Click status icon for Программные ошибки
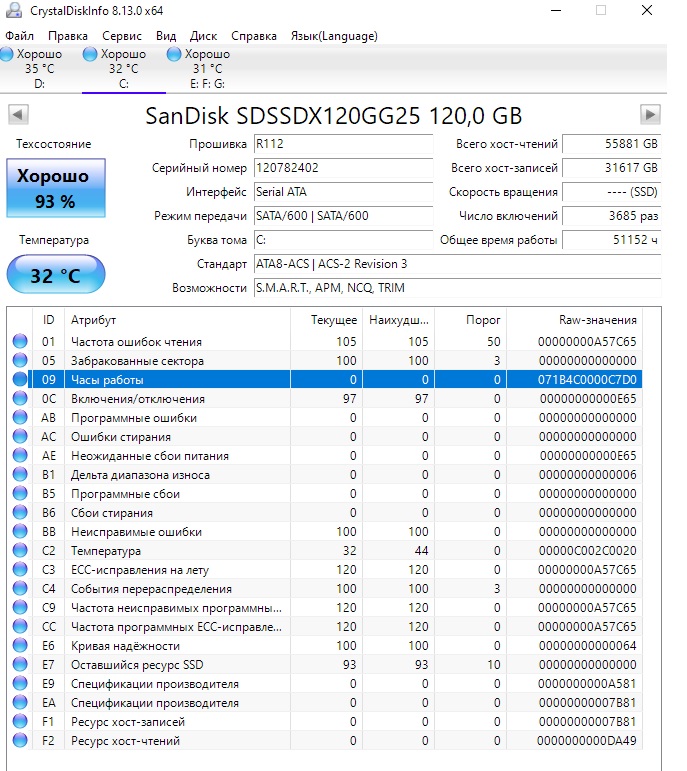687x771 pixels. pyautogui.click(x=20, y=417)
